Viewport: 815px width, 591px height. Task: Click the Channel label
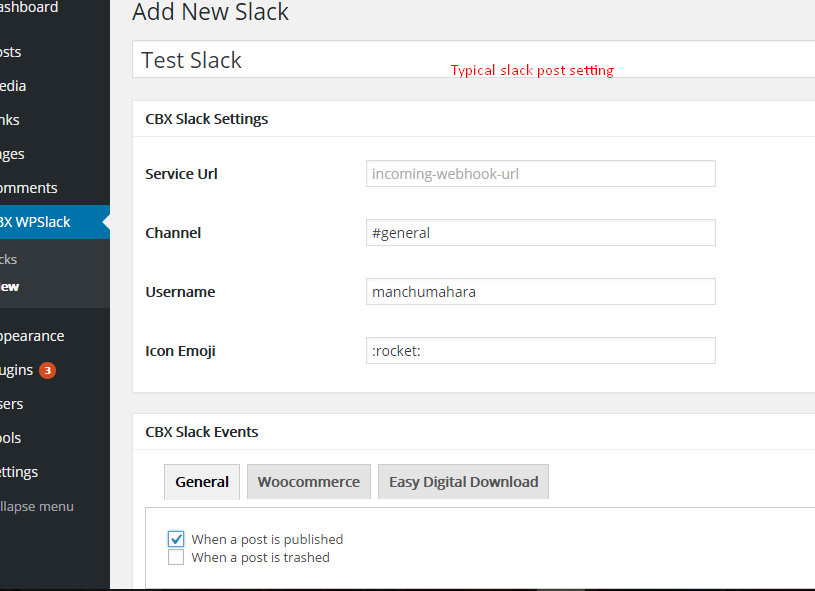tap(173, 233)
